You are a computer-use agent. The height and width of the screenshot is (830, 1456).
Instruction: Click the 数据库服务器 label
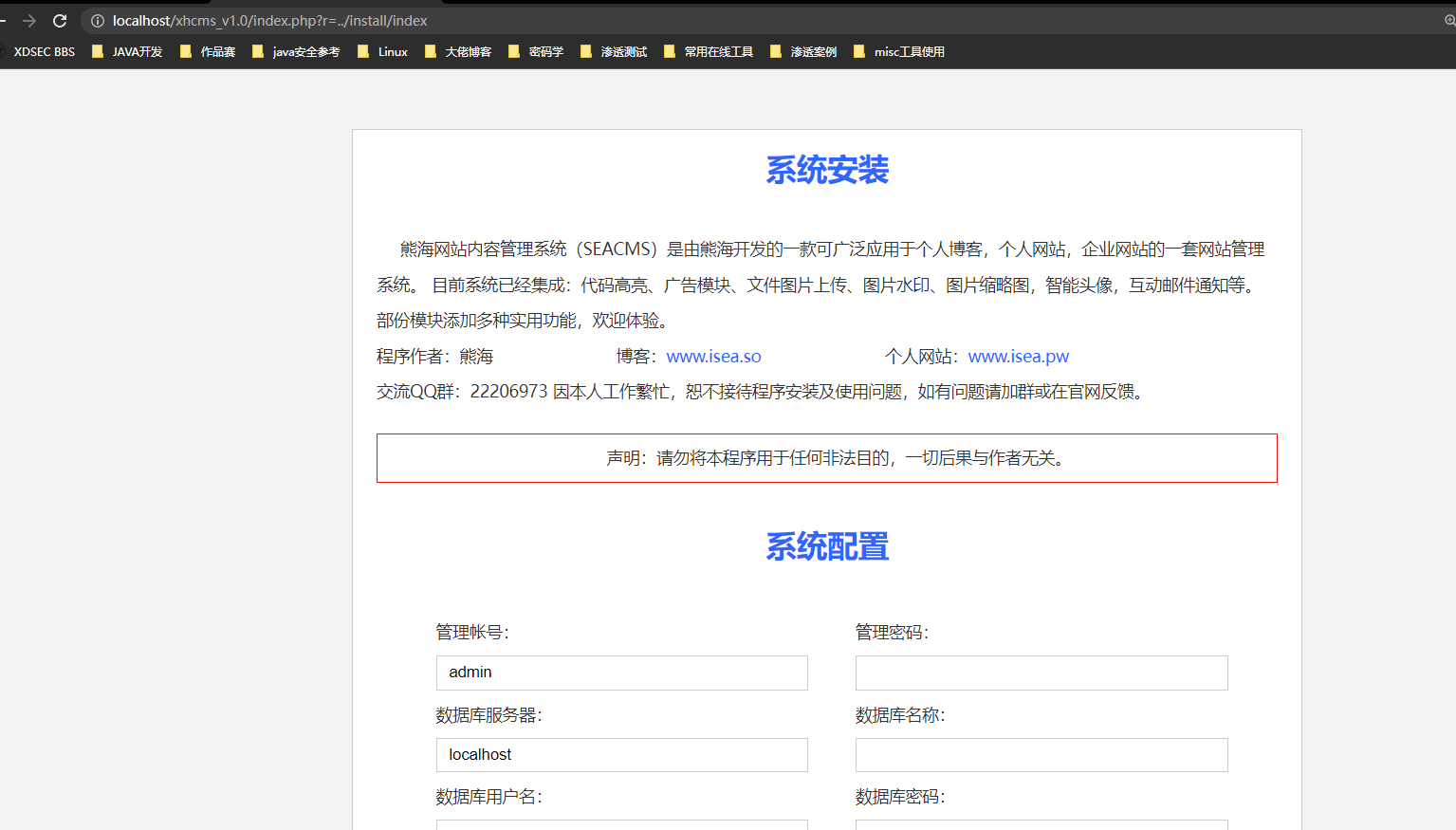pos(488,715)
